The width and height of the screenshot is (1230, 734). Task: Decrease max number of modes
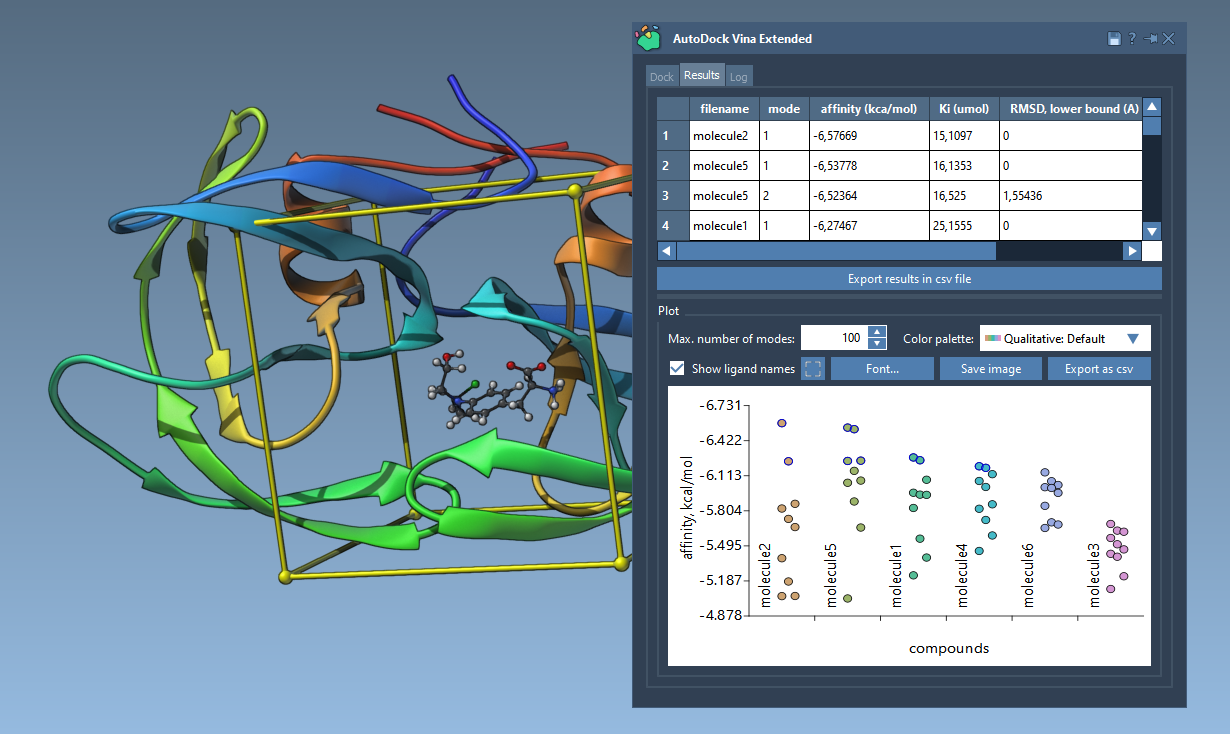tap(877, 344)
